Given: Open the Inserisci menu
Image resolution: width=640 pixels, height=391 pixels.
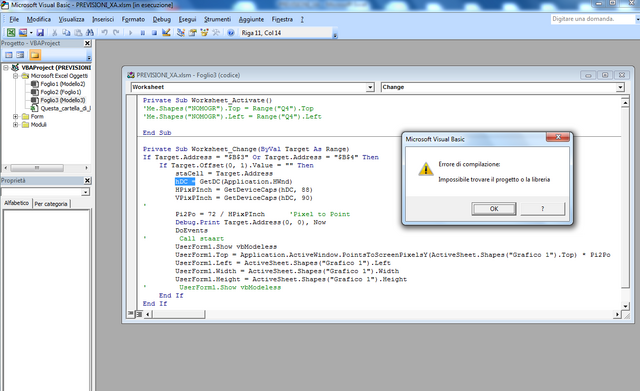Looking at the screenshot, I should [103, 19].
